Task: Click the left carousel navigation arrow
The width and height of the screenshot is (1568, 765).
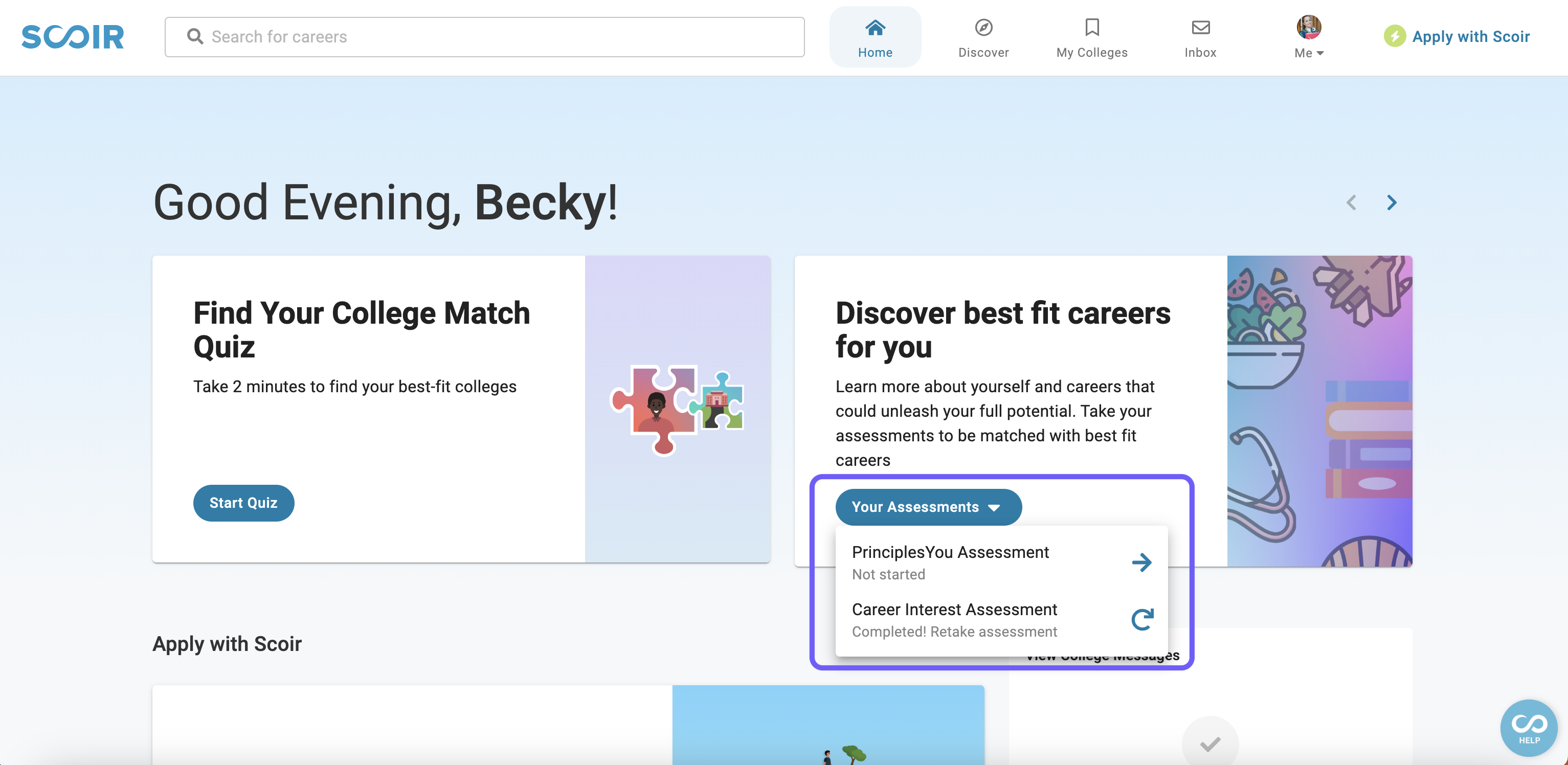Action: click(1351, 202)
